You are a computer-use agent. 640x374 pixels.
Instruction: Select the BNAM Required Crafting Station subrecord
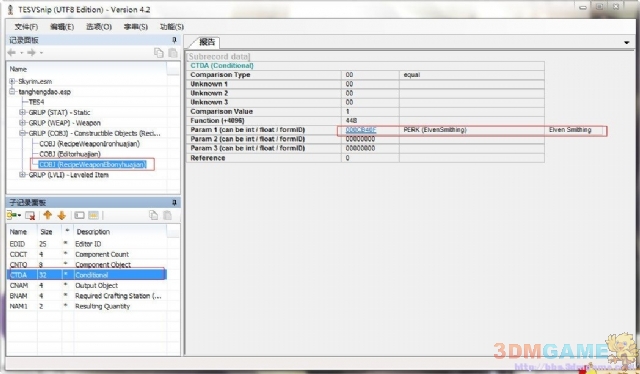[87, 296]
